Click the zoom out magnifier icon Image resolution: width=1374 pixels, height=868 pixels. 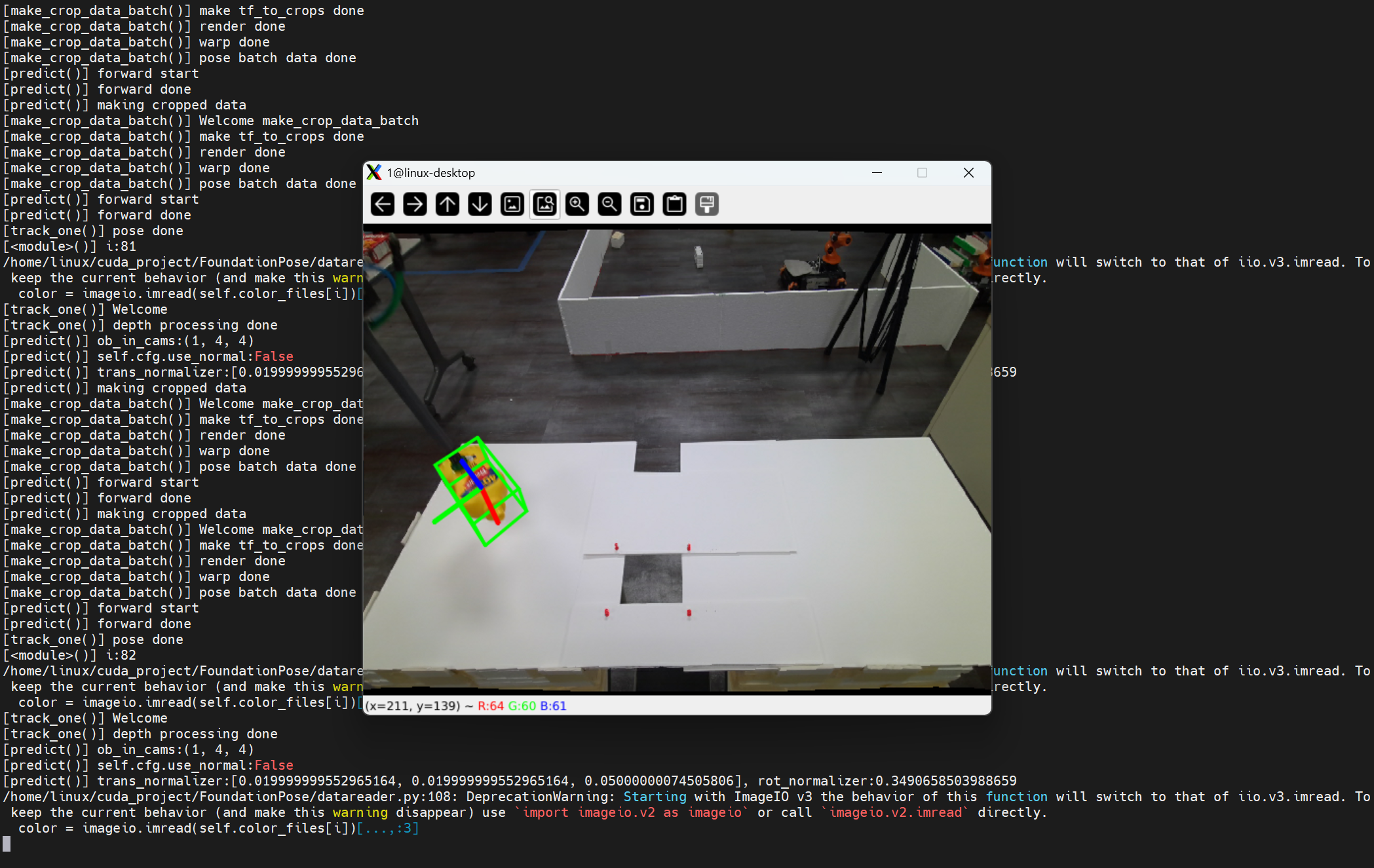(x=609, y=204)
